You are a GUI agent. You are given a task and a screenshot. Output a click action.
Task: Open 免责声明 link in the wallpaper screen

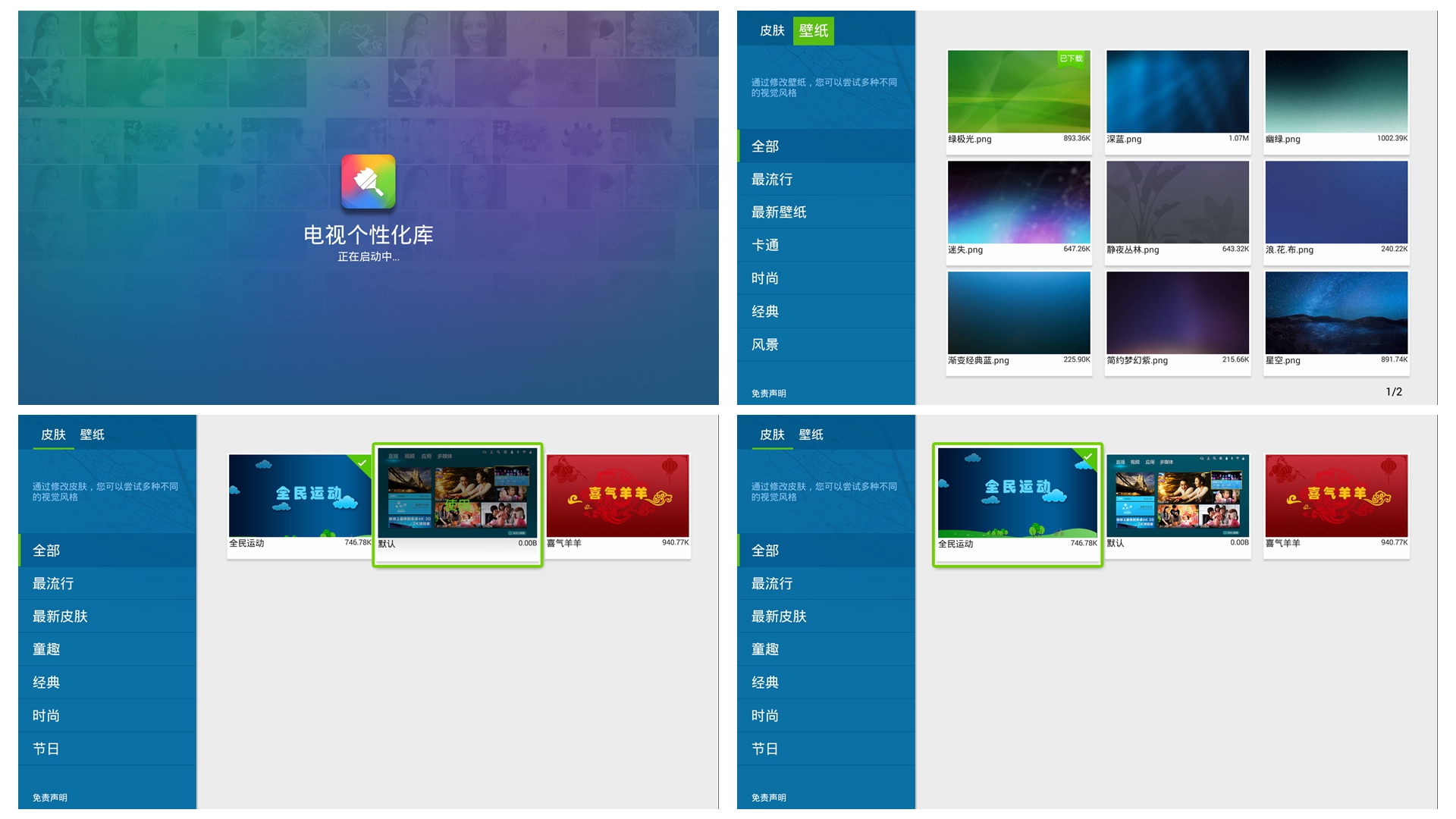tap(768, 394)
